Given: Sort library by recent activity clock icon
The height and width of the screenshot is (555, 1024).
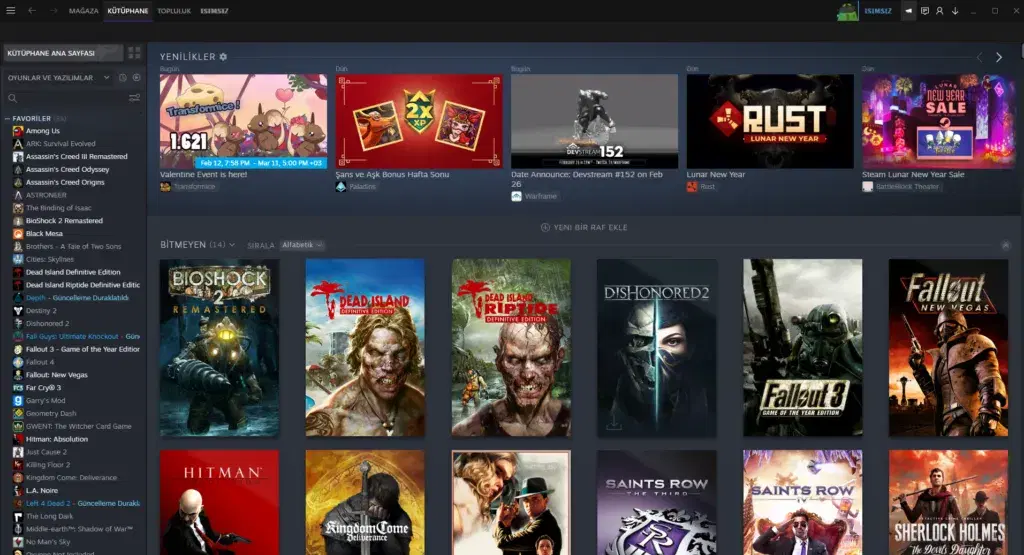Looking at the screenshot, I should point(123,78).
